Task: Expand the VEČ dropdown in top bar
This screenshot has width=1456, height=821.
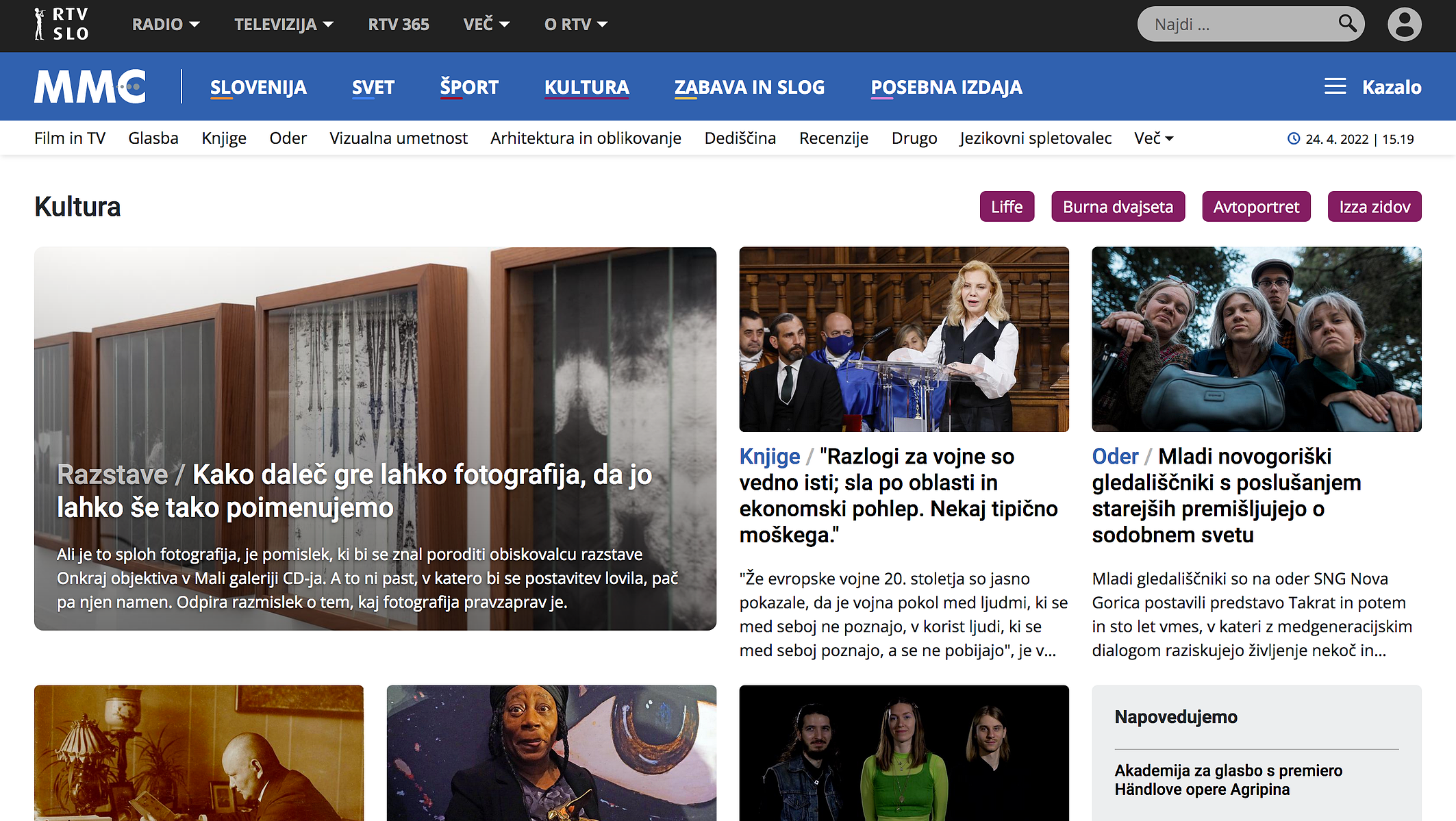Action: click(486, 24)
